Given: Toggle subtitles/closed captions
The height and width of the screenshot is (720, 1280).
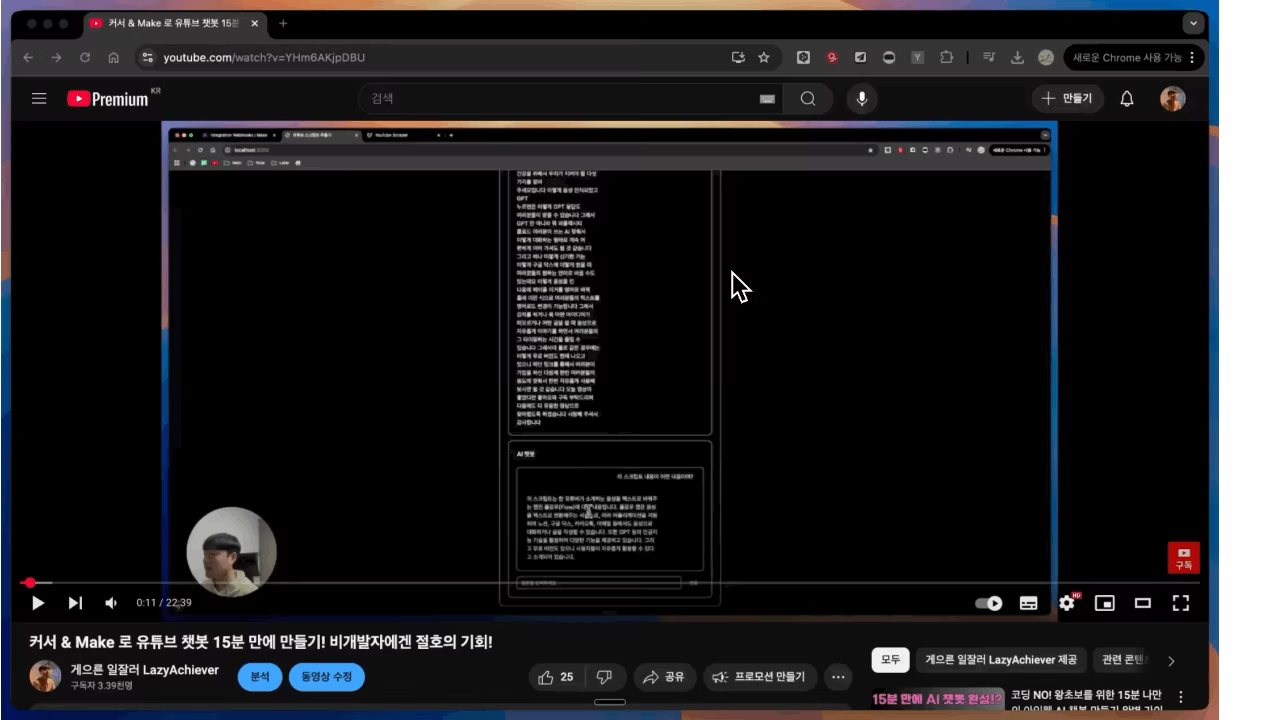Looking at the screenshot, I should tap(1029, 602).
